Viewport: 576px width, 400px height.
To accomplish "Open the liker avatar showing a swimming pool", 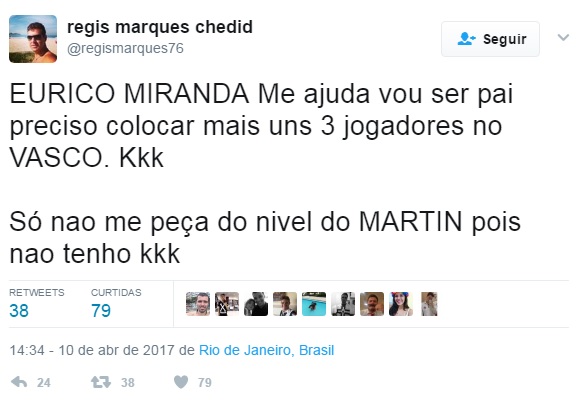I will (x=314, y=304).
